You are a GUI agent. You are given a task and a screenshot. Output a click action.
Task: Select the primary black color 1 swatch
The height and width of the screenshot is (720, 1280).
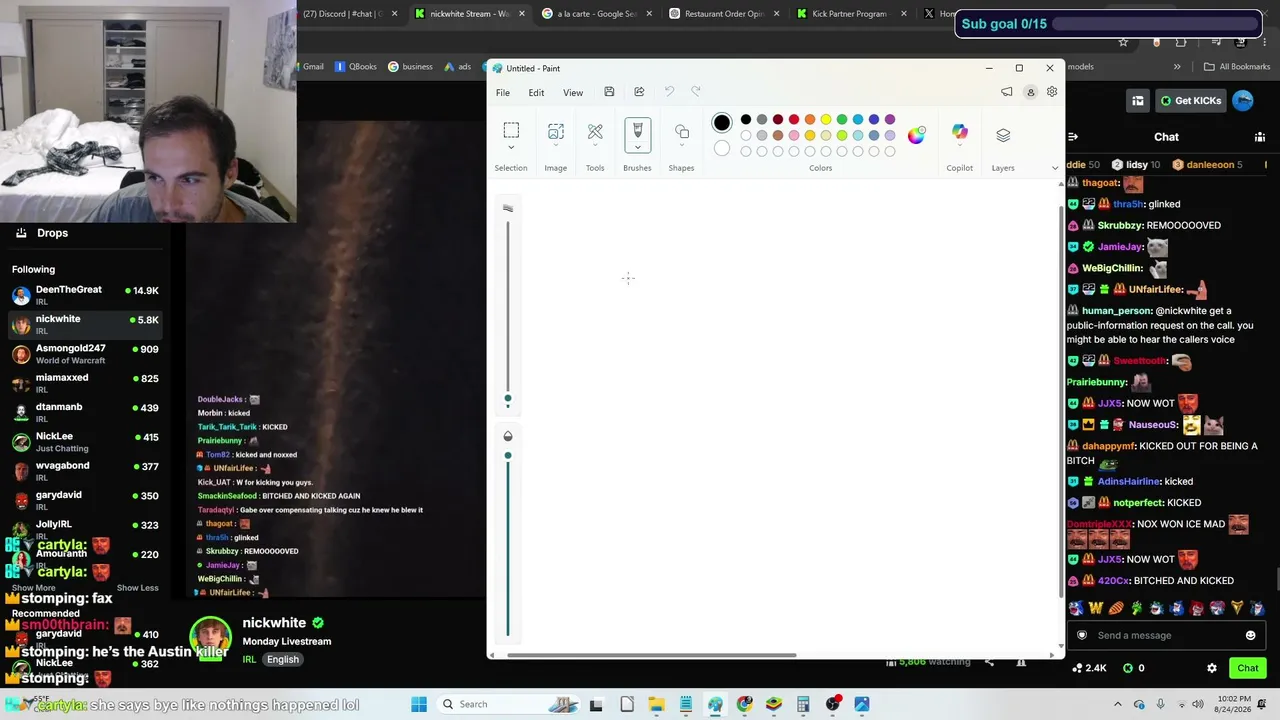tap(722, 123)
